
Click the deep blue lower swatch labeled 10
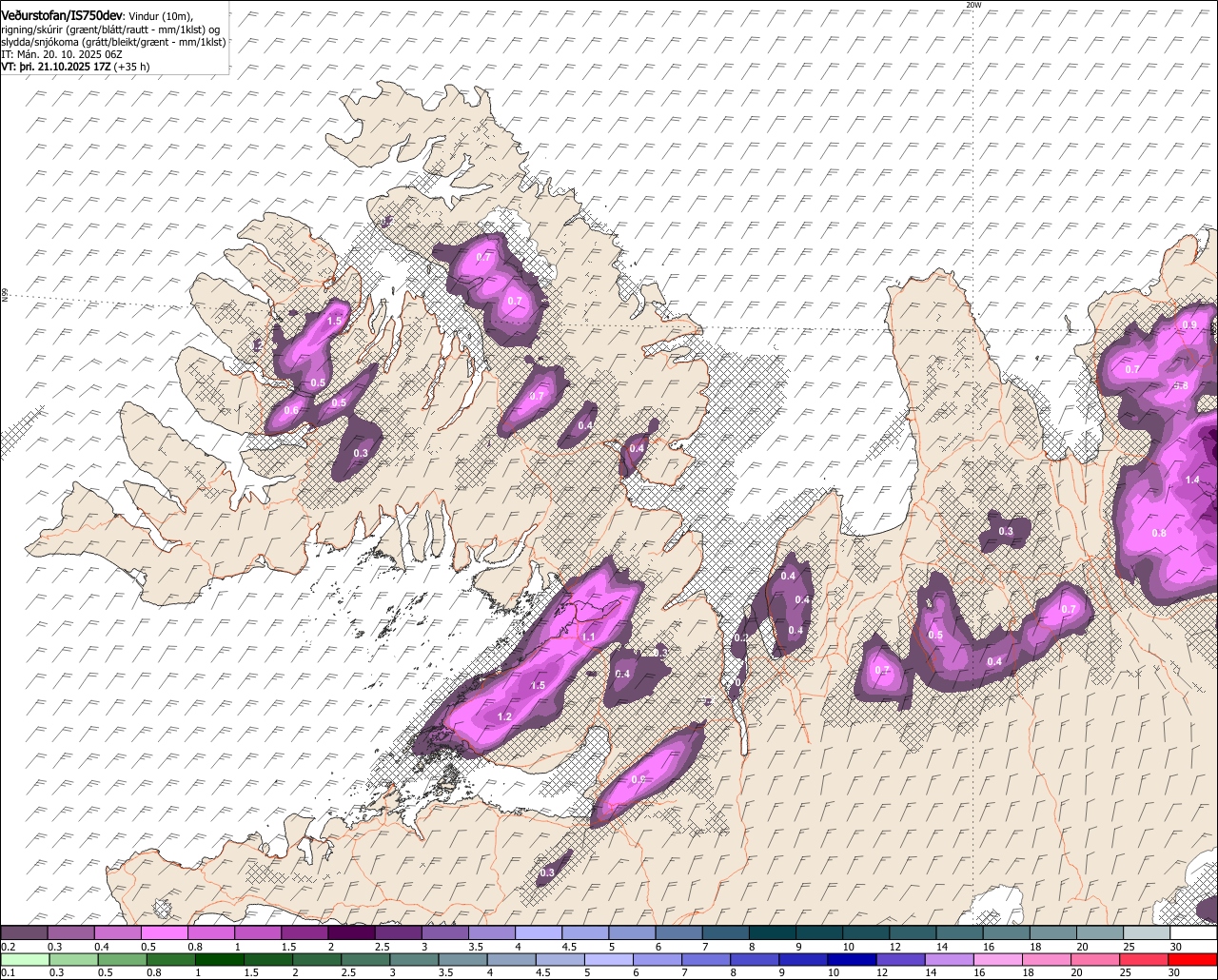853,960
